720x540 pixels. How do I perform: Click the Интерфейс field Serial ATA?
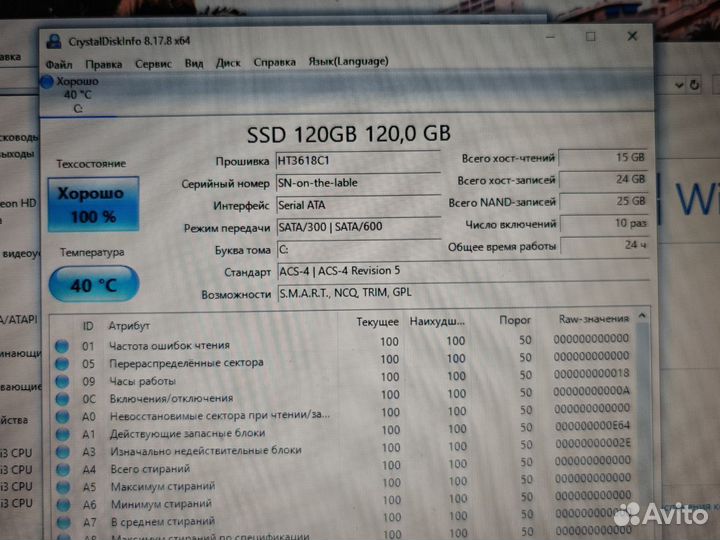click(x=358, y=205)
